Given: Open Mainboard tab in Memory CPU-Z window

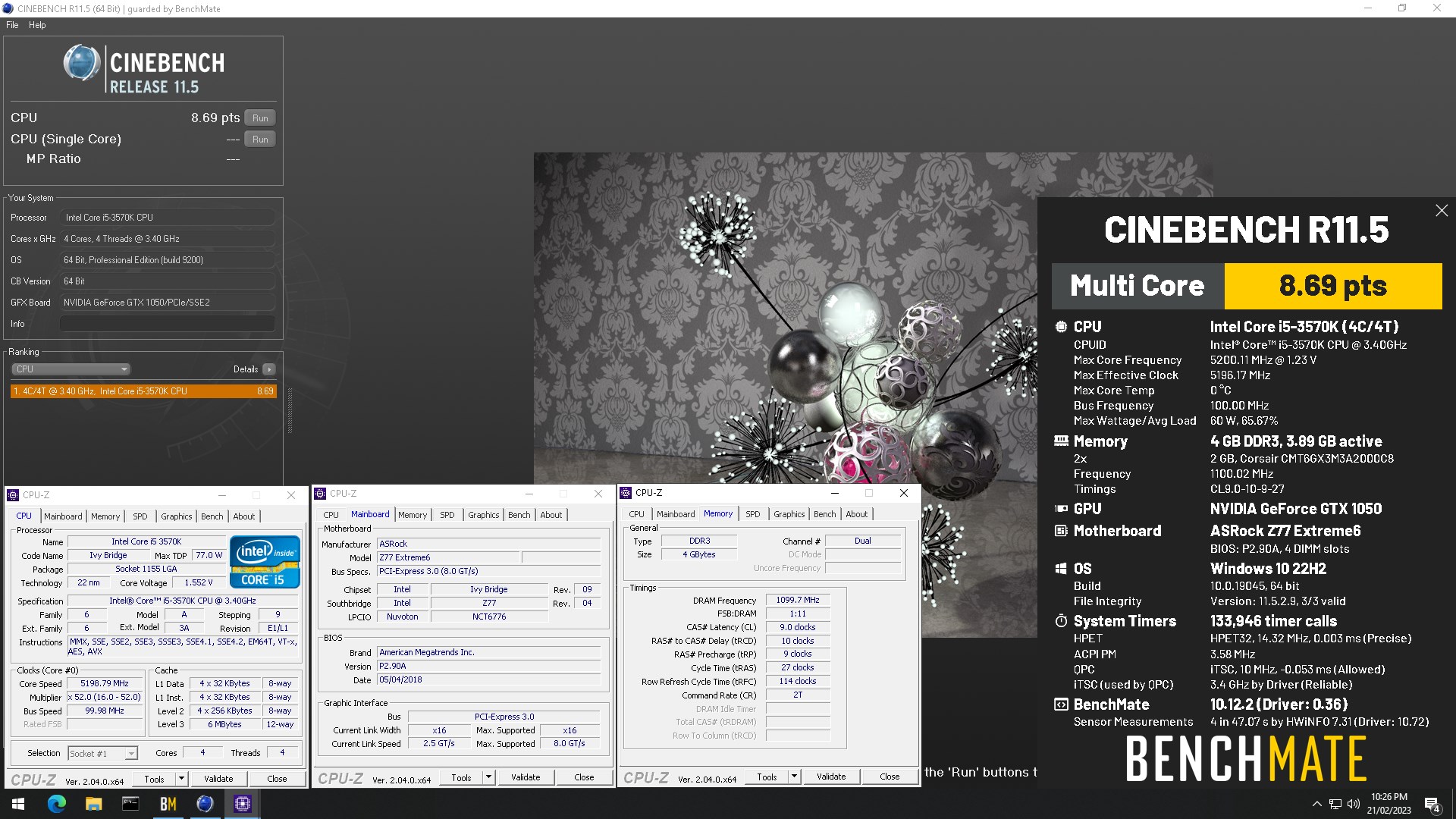Looking at the screenshot, I should (x=676, y=514).
